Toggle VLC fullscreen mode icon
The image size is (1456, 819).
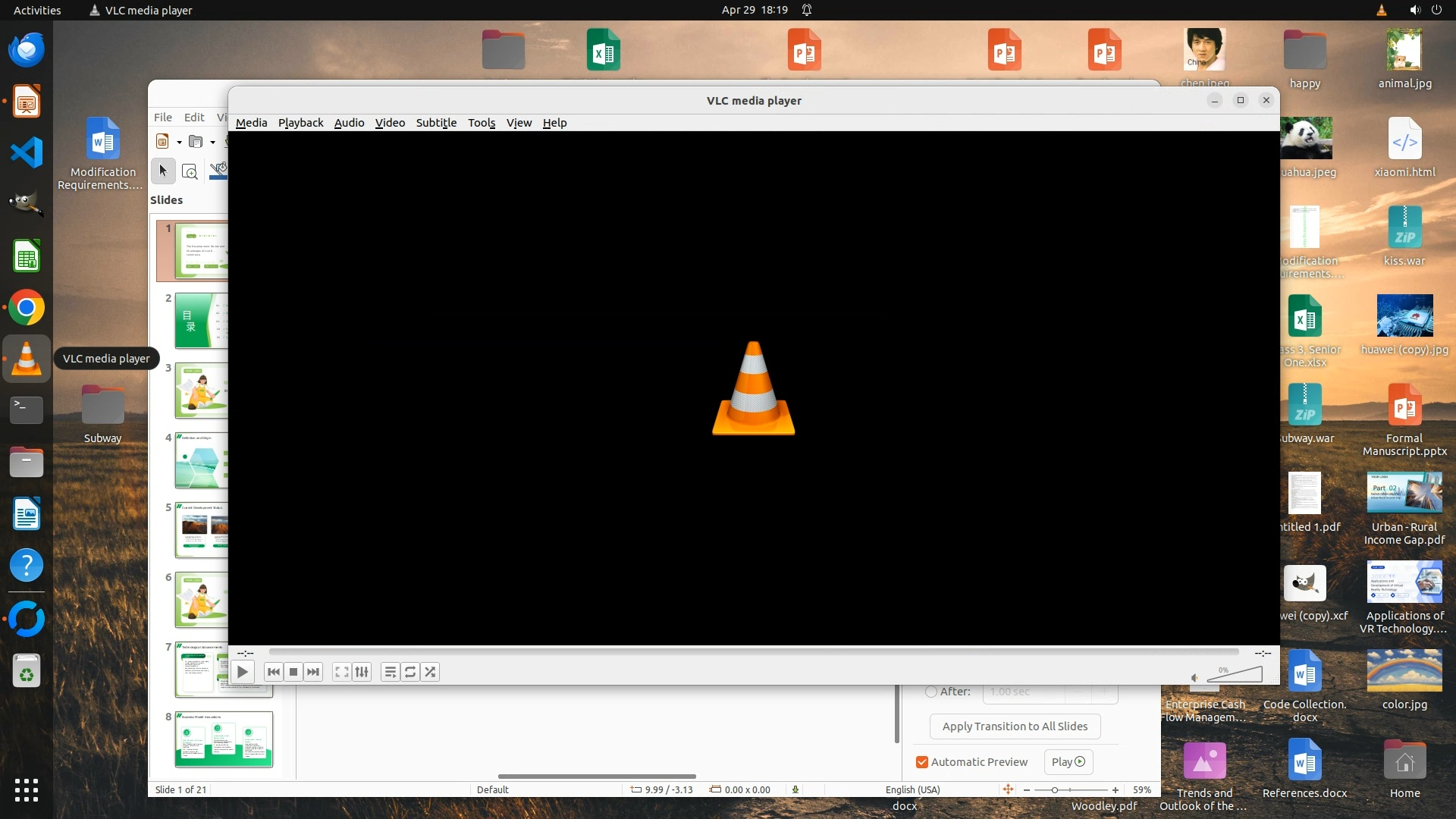pos(342,672)
